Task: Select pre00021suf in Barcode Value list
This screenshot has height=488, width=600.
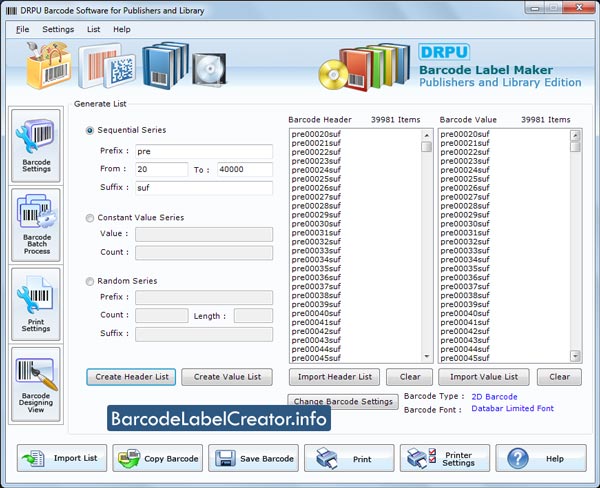Action: click(x=465, y=143)
